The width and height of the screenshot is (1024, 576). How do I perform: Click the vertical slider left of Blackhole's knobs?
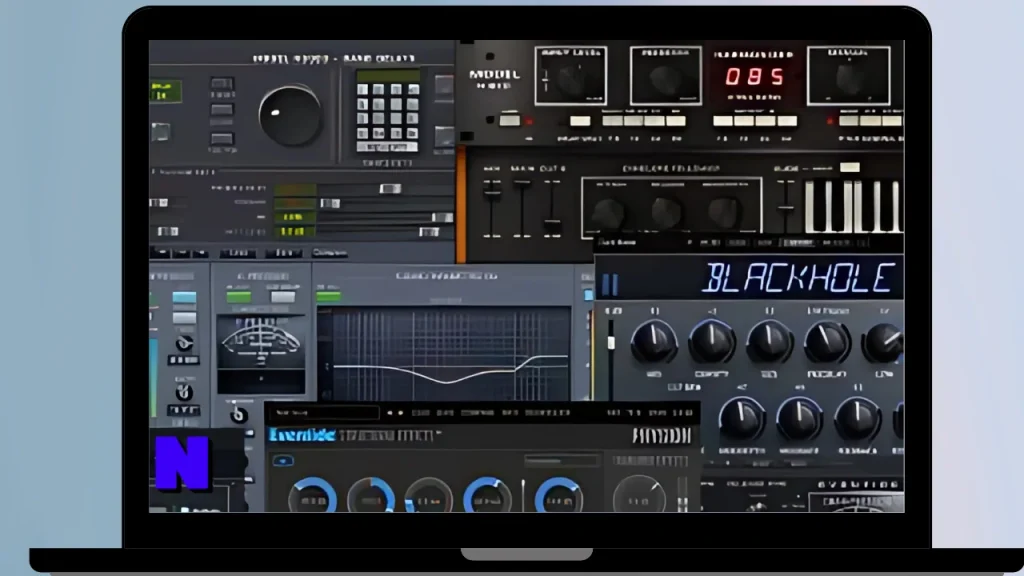(x=611, y=359)
